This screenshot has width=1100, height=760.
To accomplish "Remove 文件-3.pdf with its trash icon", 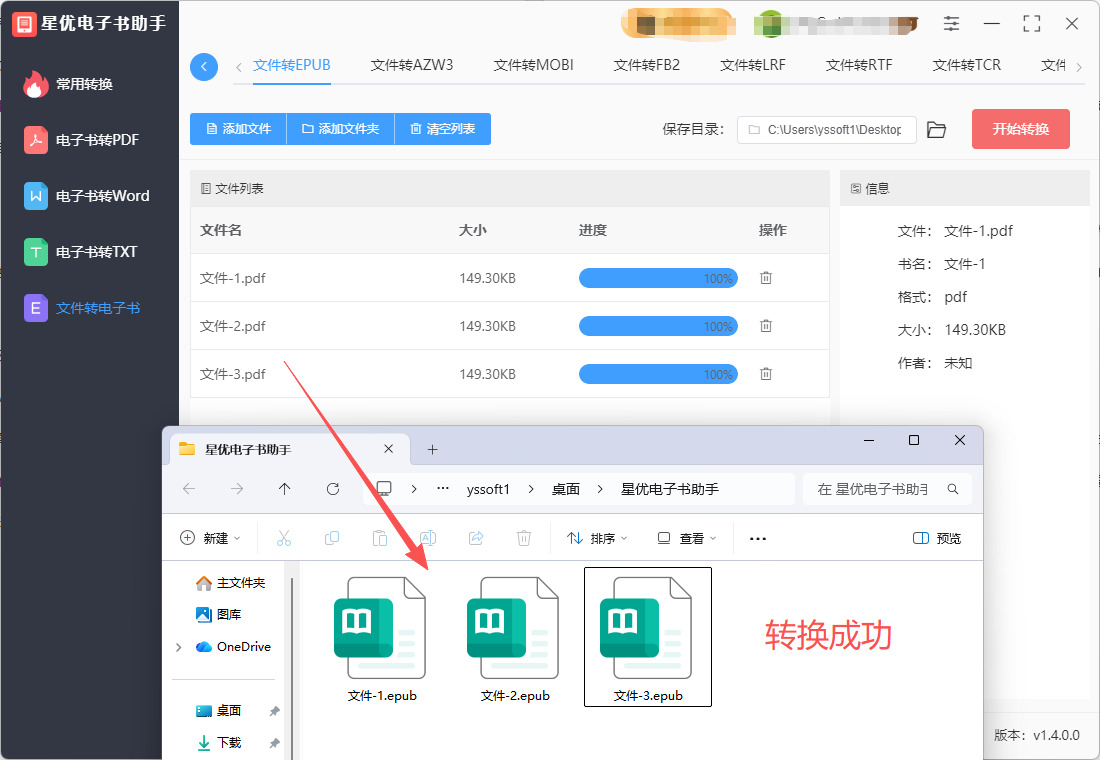I will (766, 374).
